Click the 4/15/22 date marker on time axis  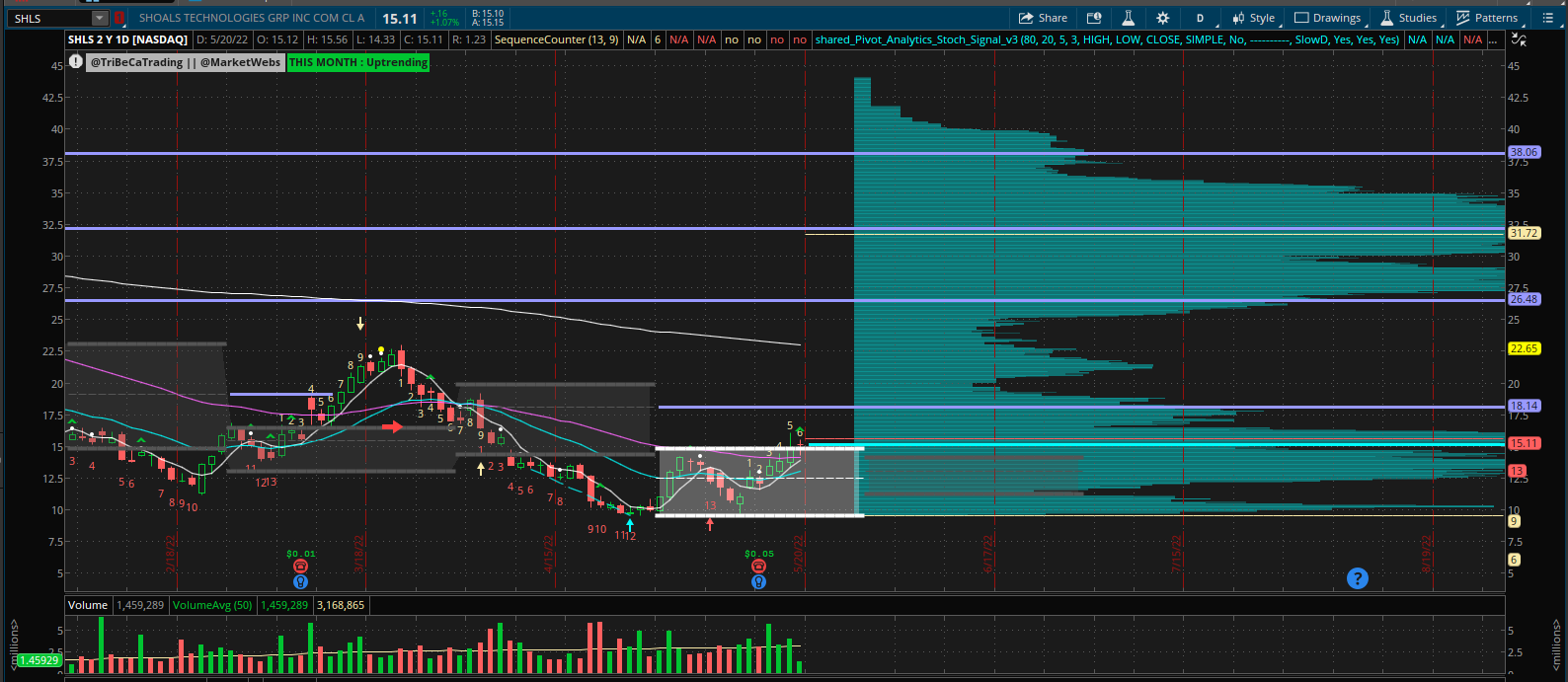(550, 555)
